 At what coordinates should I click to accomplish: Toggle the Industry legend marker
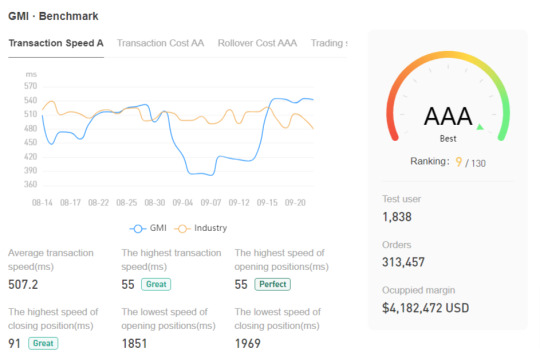[x=182, y=228]
